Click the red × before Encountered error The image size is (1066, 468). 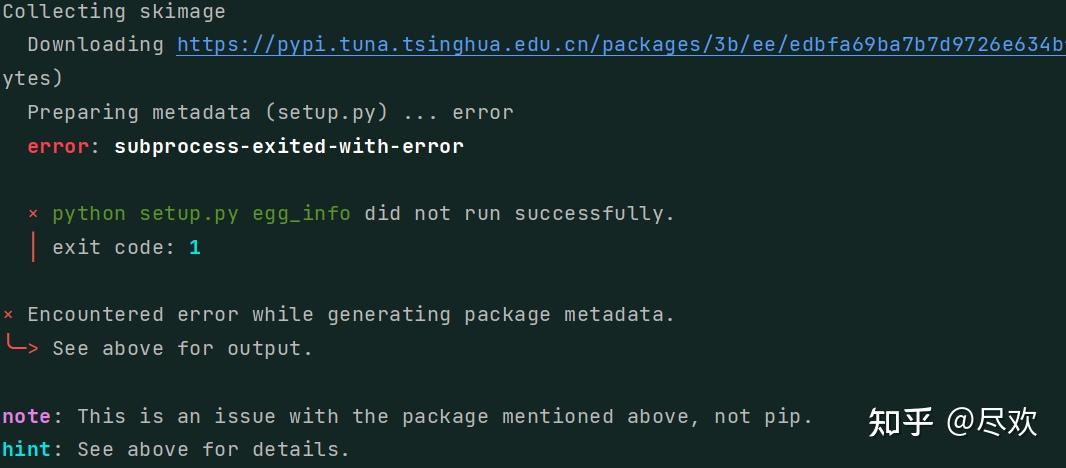[8, 315]
